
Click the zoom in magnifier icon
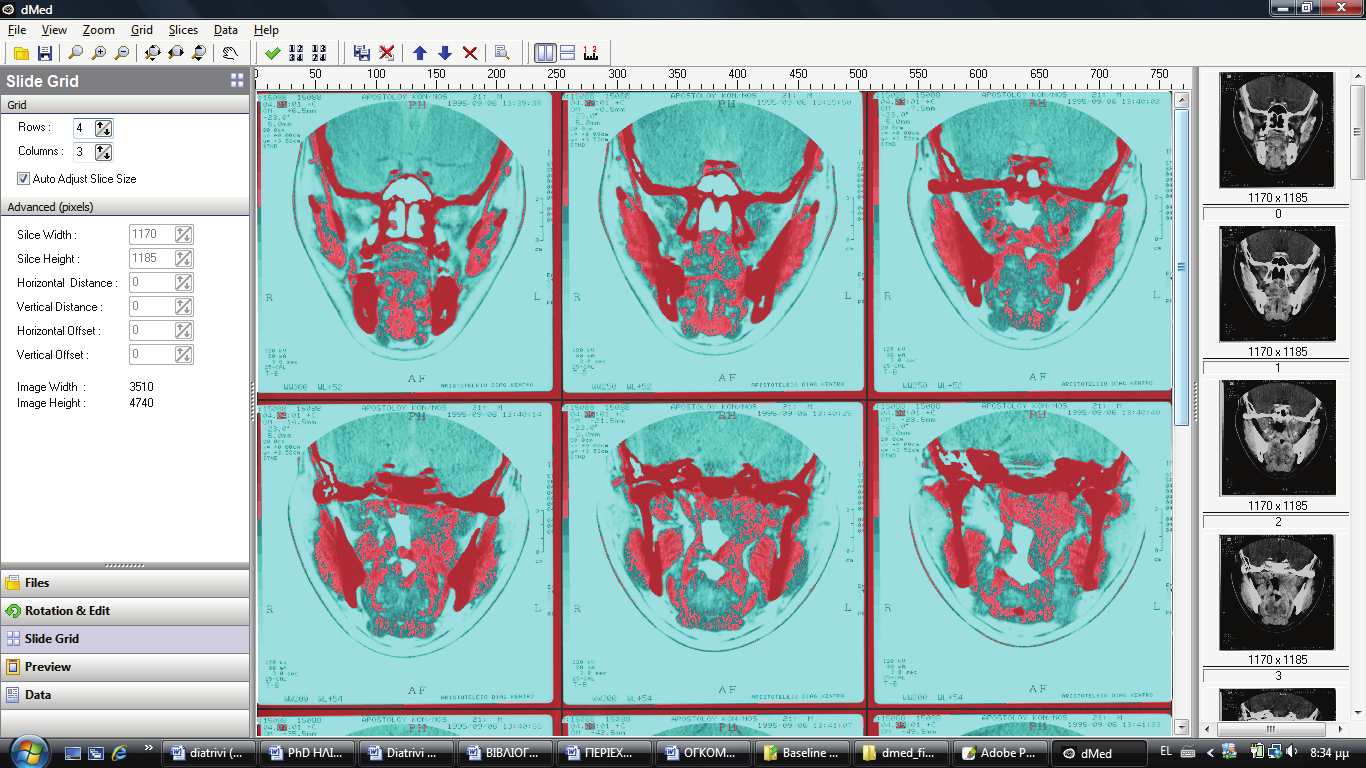click(99, 53)
